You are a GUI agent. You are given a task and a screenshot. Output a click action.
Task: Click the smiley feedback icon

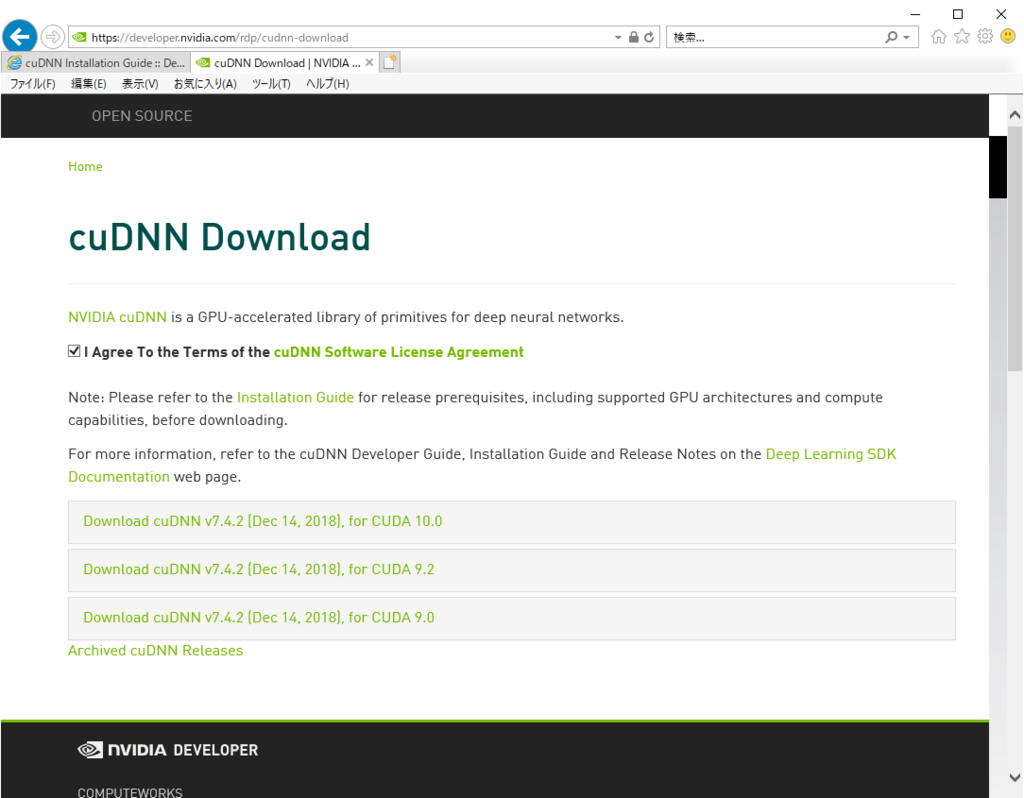tap(1008, 37)
